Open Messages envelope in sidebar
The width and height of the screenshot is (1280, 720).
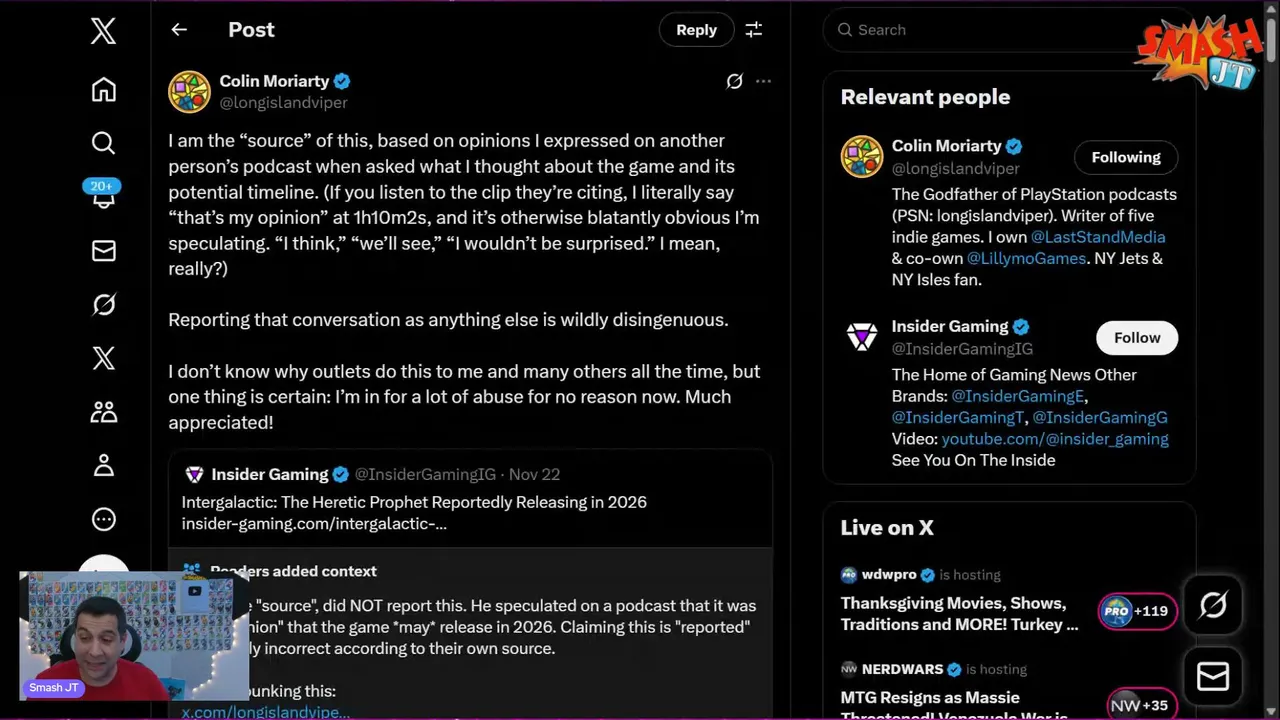(103, 251)
